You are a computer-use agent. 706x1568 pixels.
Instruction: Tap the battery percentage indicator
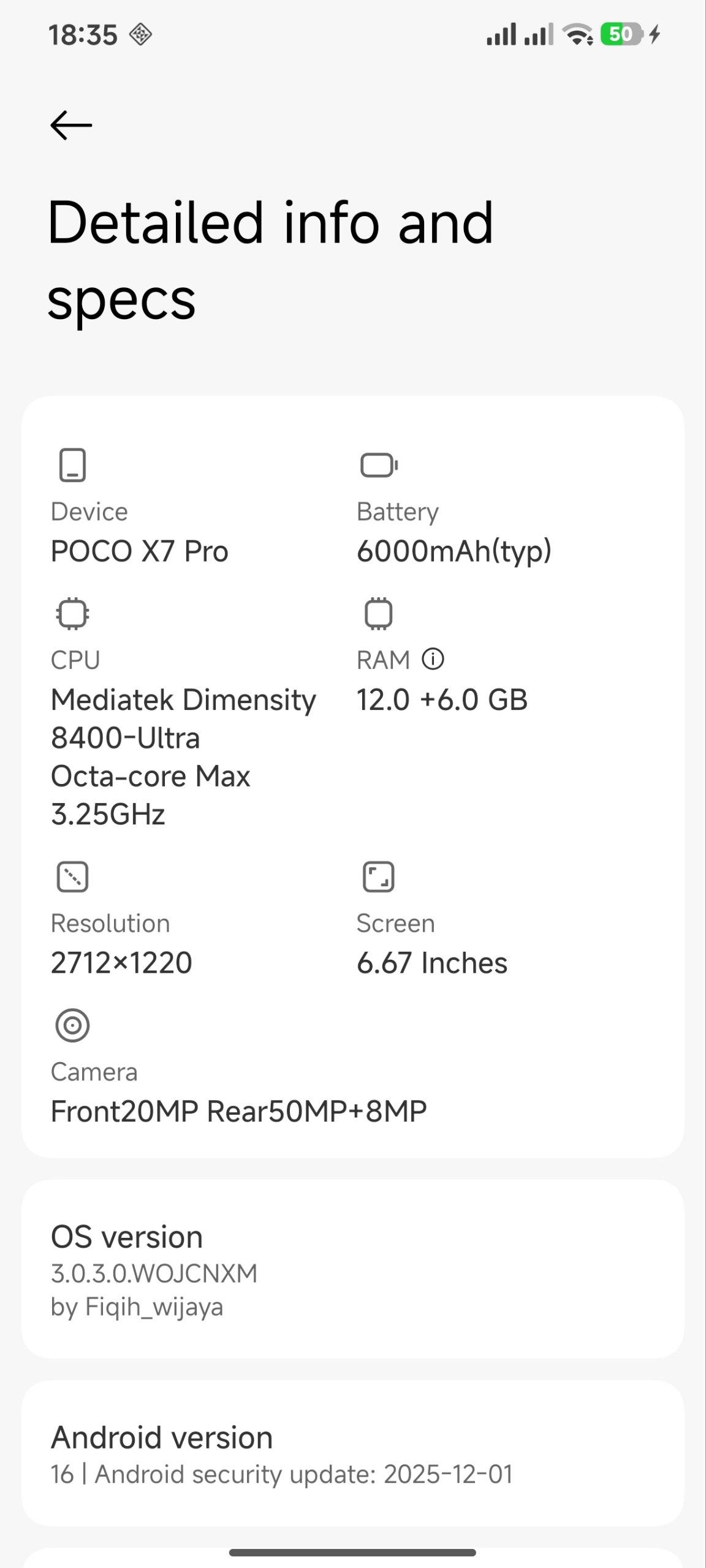coord(621,34)
